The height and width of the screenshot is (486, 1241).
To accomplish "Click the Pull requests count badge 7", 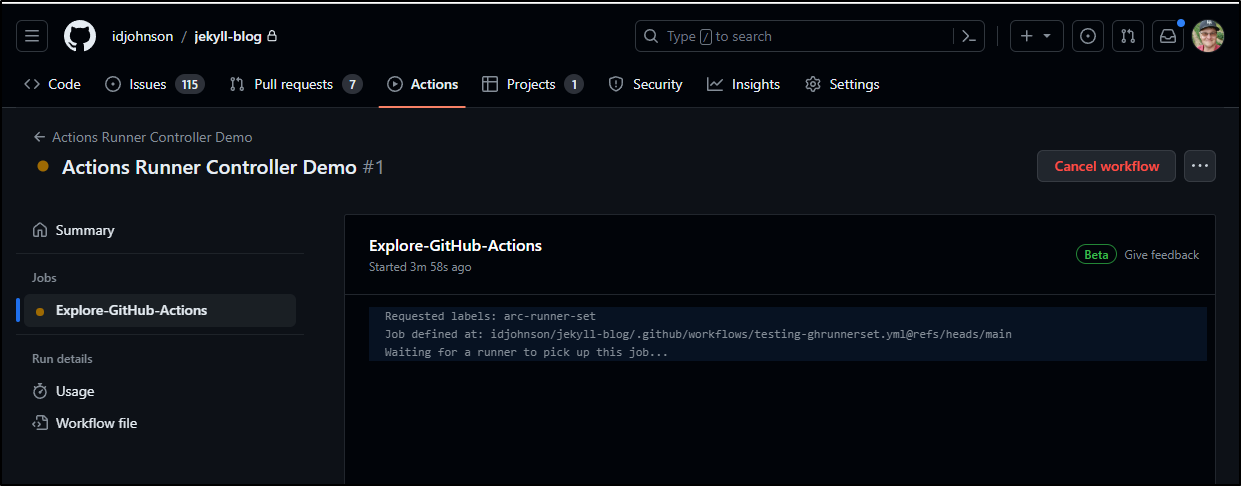I will pos(352,84).
